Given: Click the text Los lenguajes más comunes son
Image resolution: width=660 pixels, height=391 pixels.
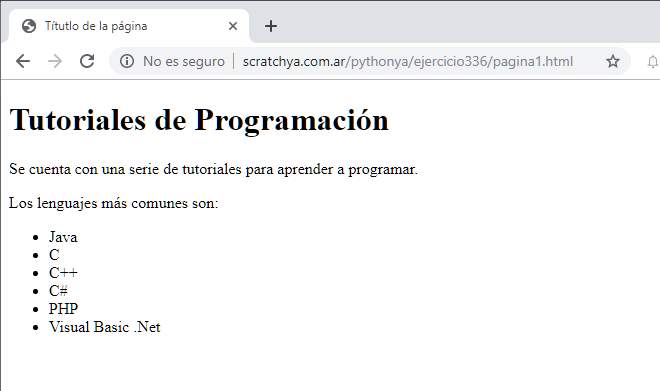Looking at the screenshot, I should tap(114, 203).
